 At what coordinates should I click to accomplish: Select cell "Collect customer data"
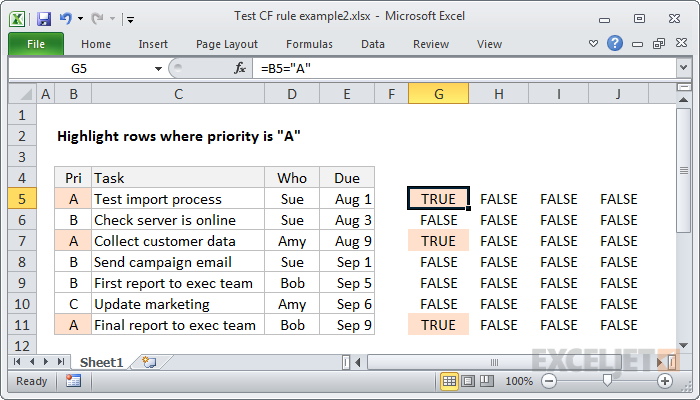pos(178,241)
